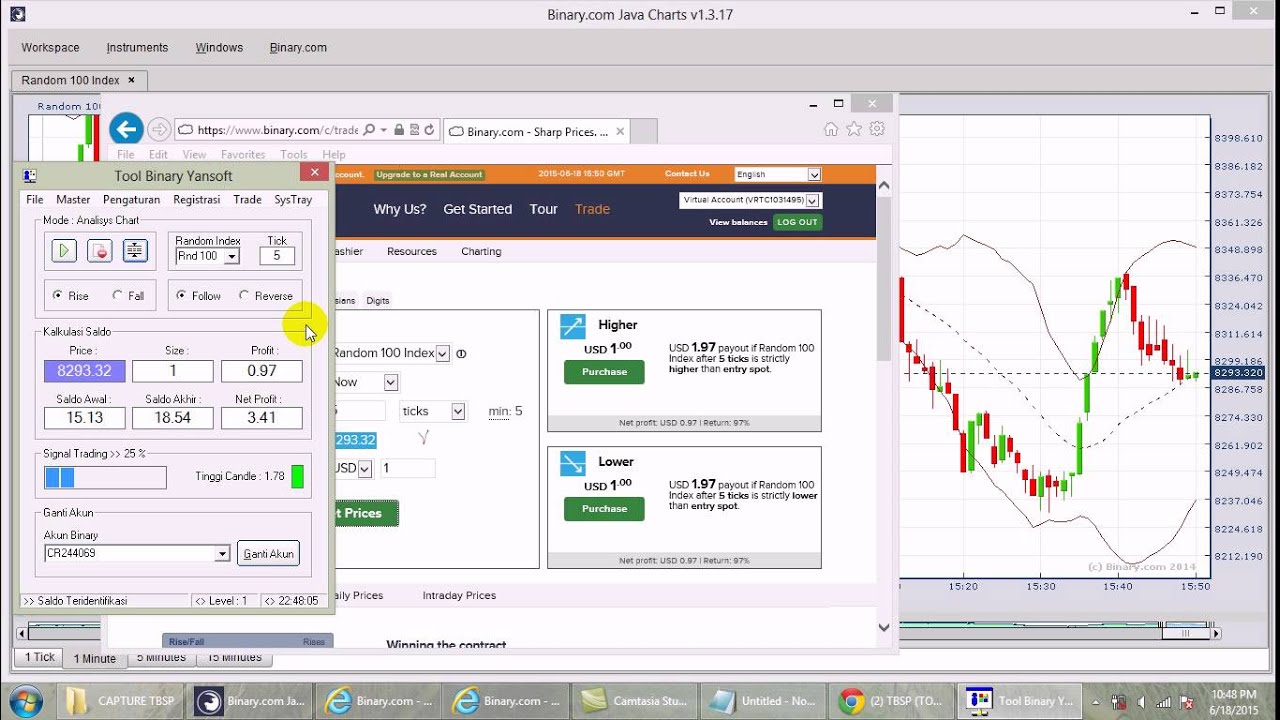The height and width of the screenshot is (720, 1280).
Task: Click the info icon beside Random 100 Index
Action: pyautogui.click(x=461, y=353)
